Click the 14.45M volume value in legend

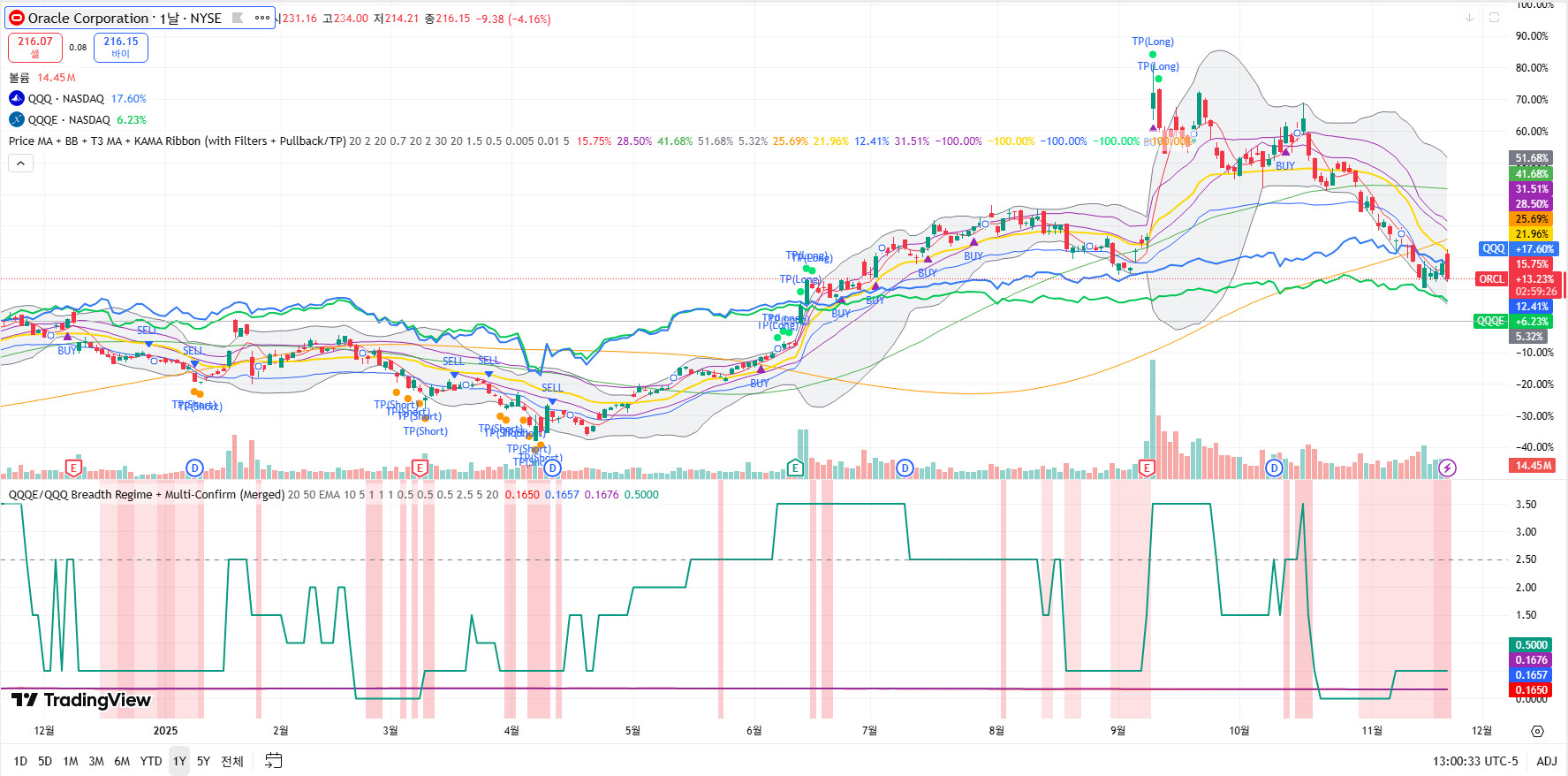pos(57,78)
